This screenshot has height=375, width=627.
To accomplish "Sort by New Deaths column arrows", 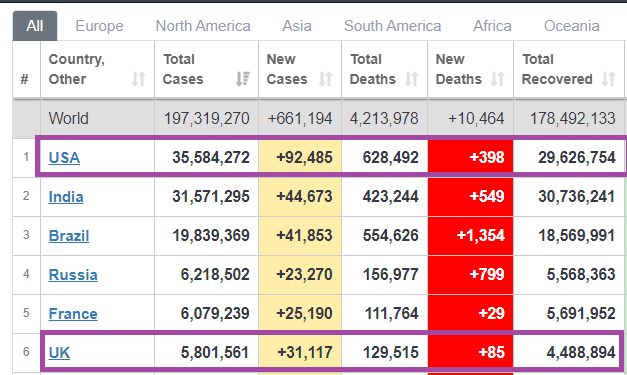I will point(497,79).
